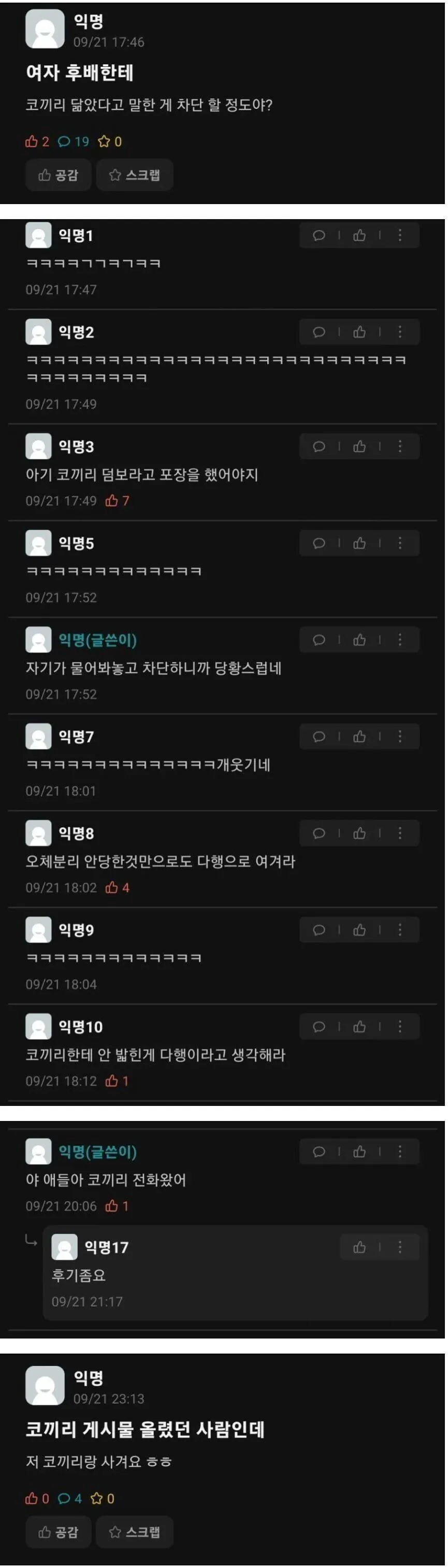Screen dimensions: 448x1568
Task: Like 익명17's reply 후기좀요
Action: (x=360, y=1248)
